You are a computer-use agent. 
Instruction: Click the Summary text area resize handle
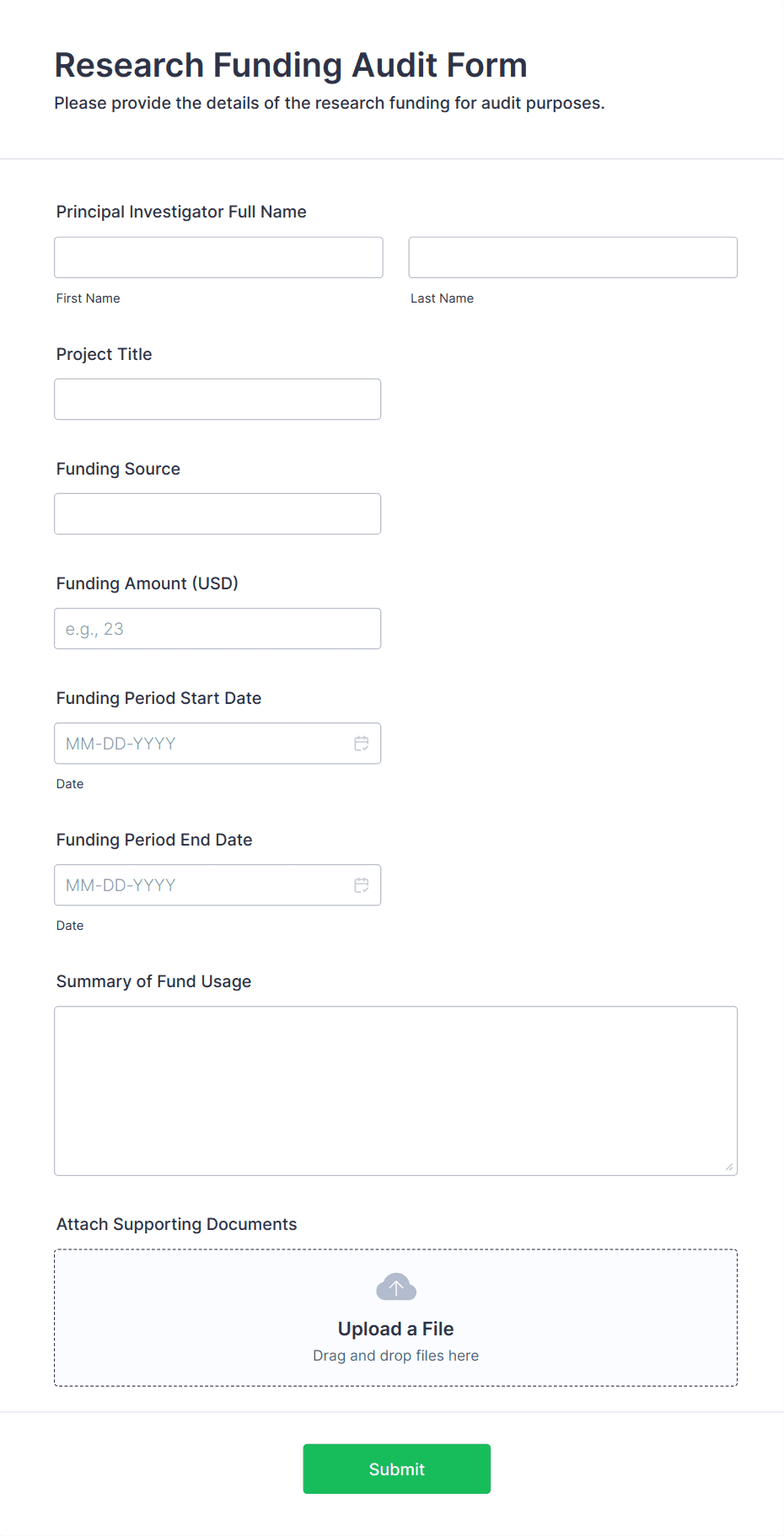pos(728,1167)
